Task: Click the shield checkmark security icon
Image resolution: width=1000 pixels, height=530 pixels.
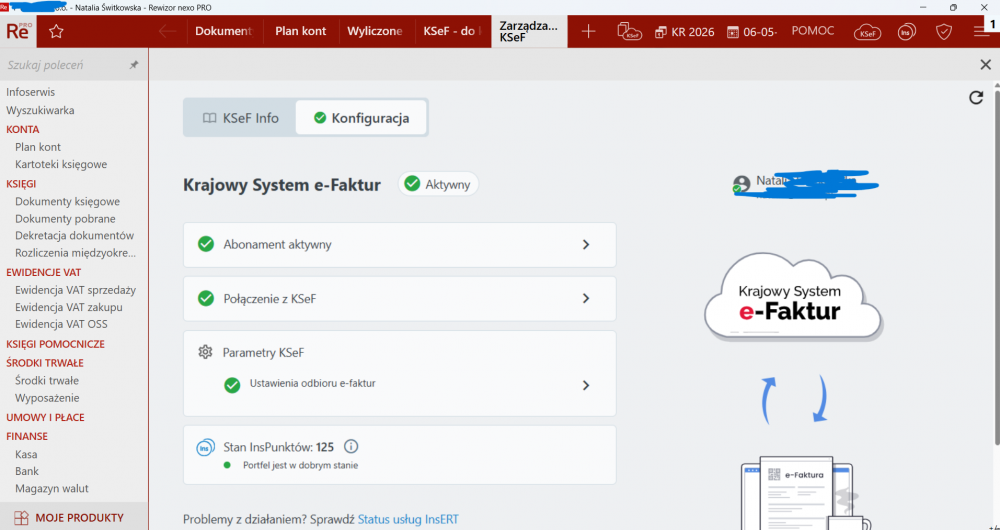Action: (944, 32)
